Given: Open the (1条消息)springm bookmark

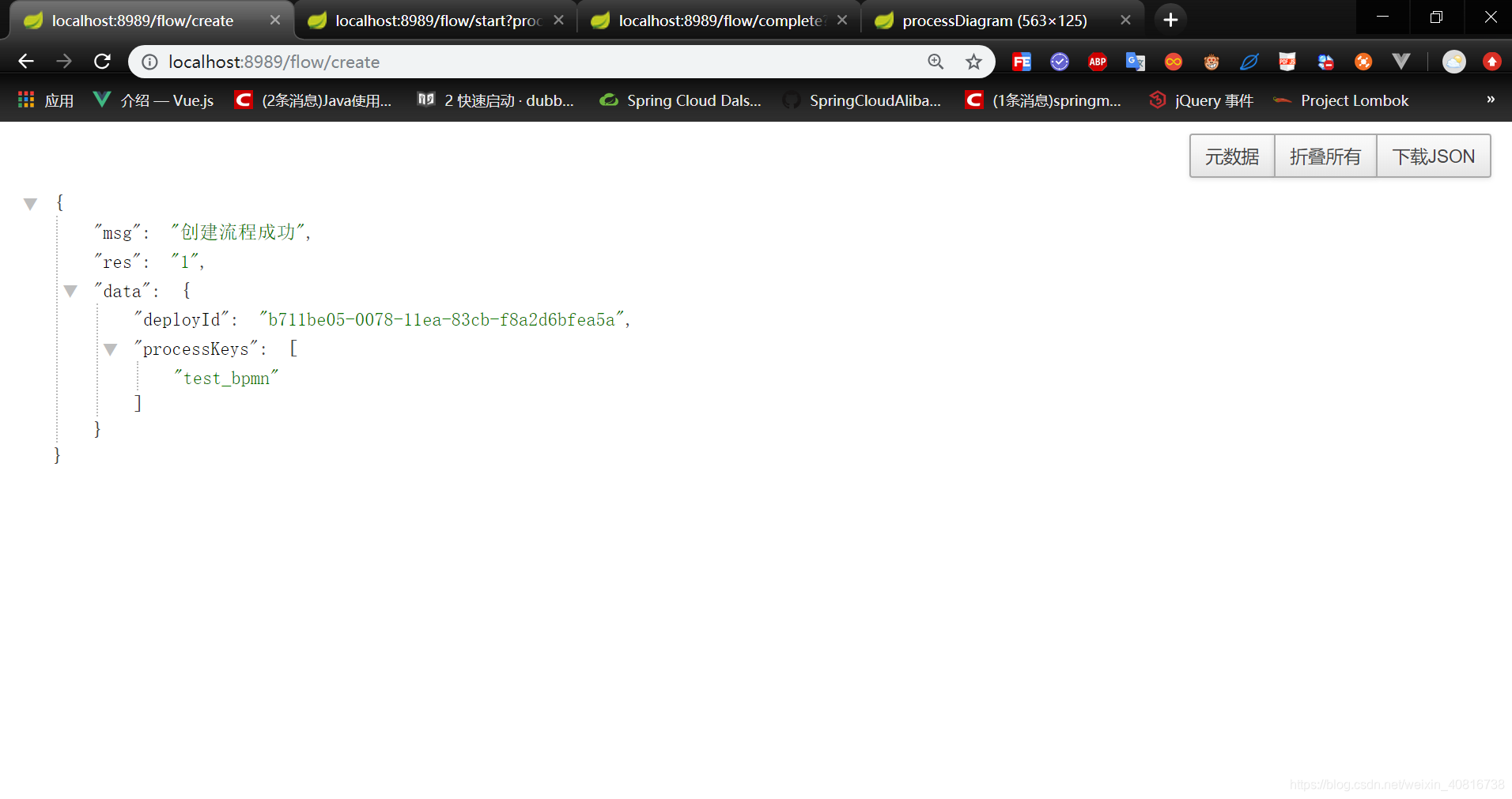Looking at the screenshot, I should click(x=1044, y=100).
